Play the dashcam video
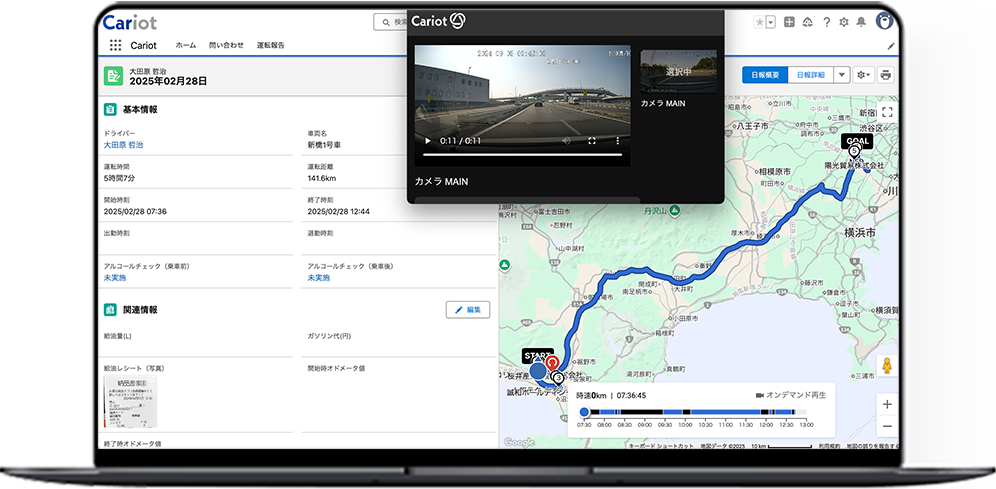The height and width of the screenshot is (489, 996). [427, 141]
